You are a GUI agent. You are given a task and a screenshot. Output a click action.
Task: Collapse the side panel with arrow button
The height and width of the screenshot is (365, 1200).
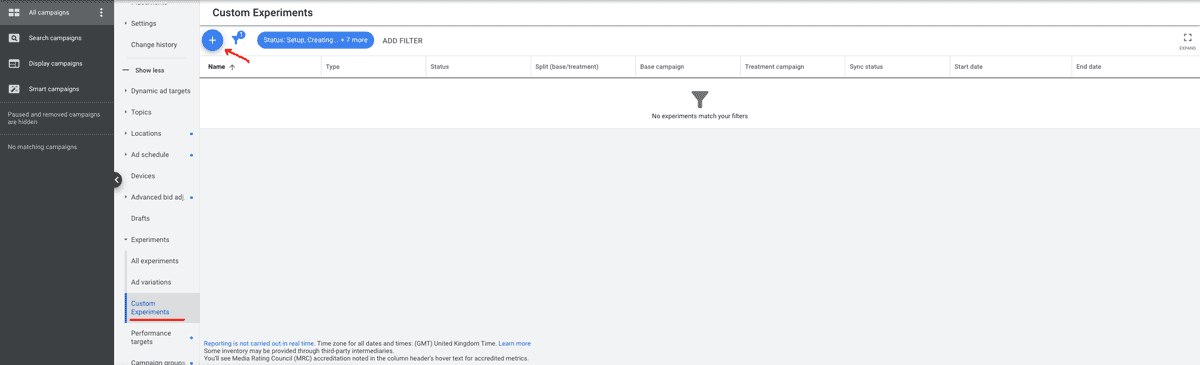pos(116,180)
